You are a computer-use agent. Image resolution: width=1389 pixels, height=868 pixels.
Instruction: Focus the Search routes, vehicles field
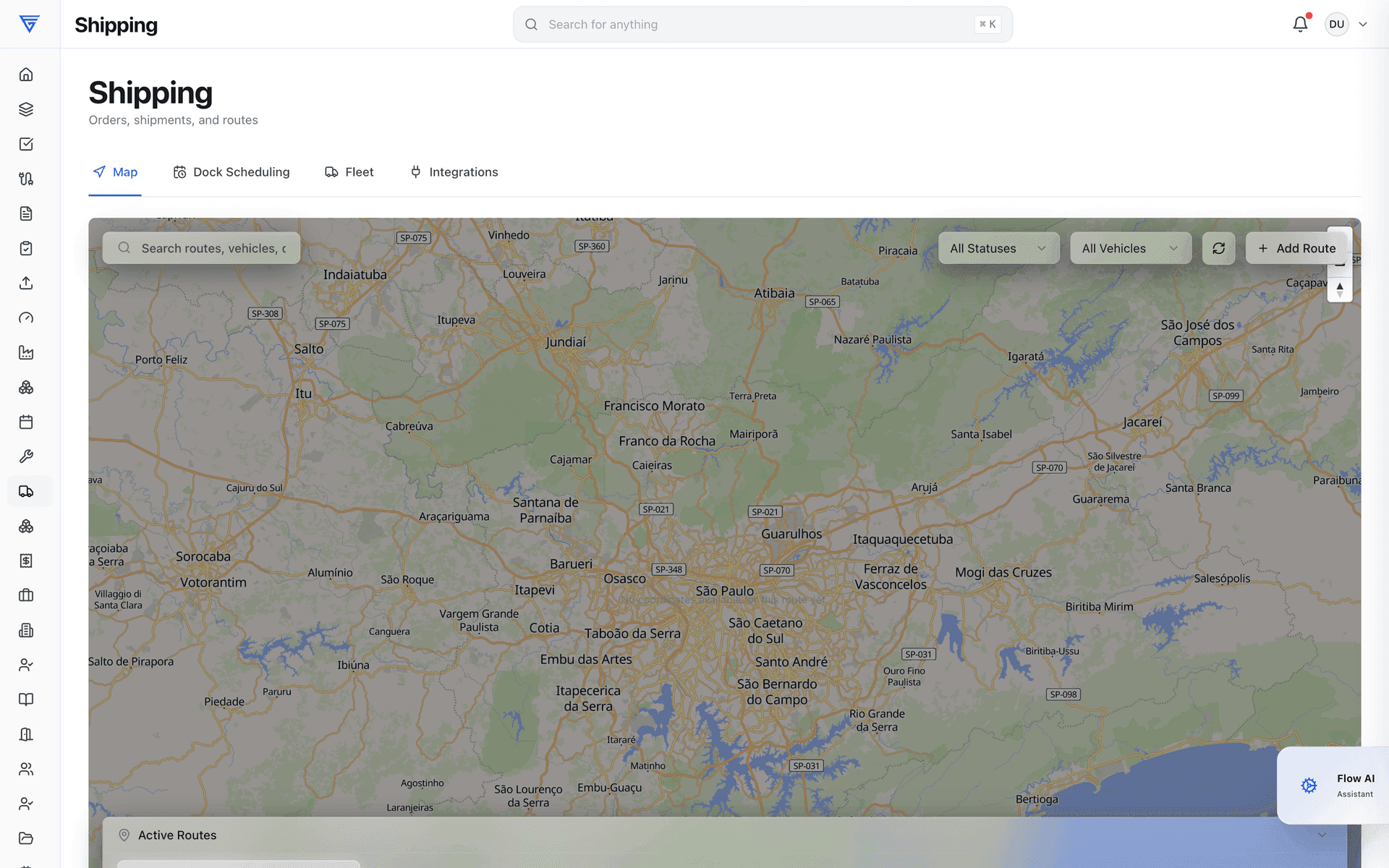[x=201, y=248]
